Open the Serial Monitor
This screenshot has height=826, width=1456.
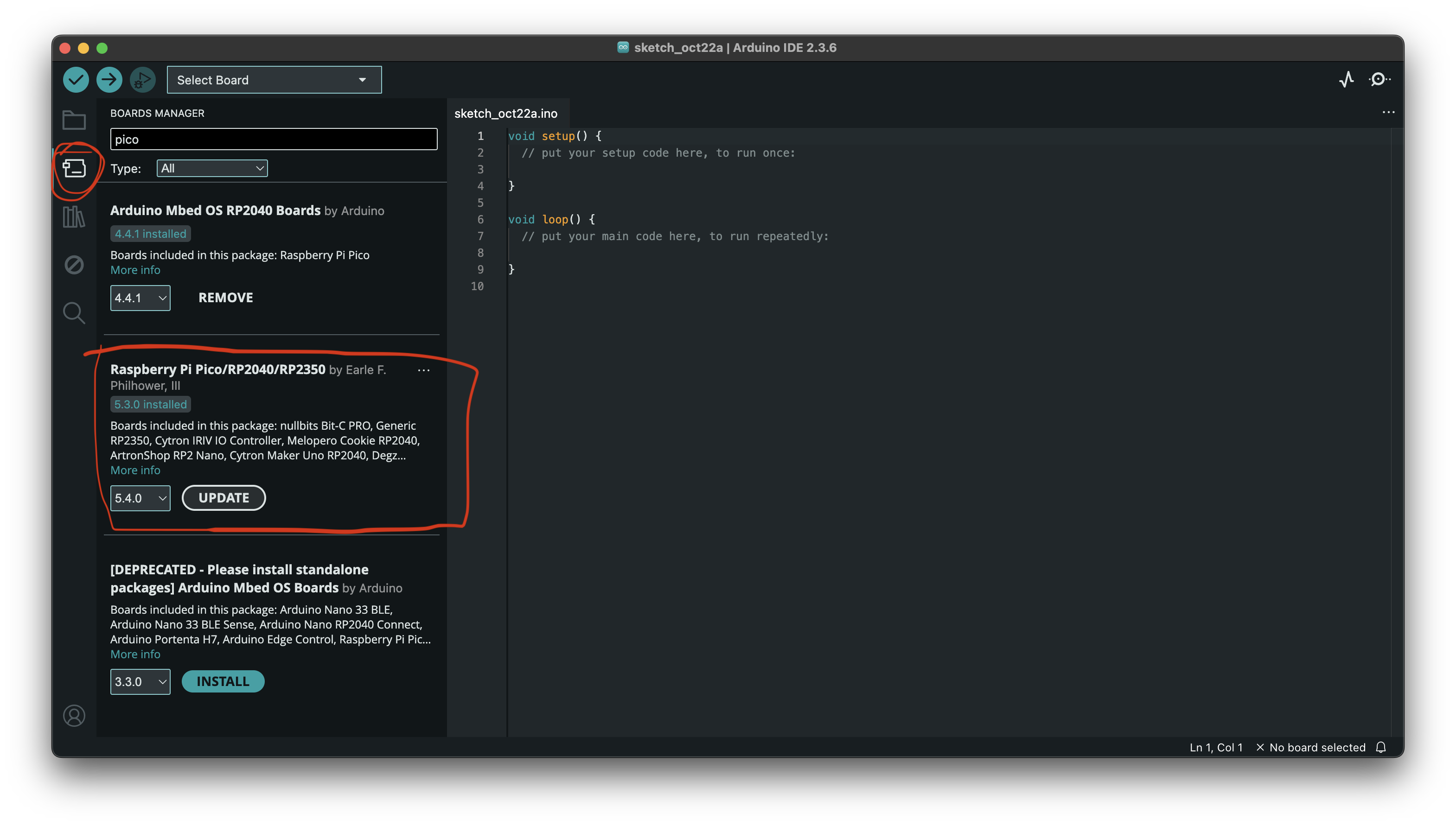(x=1379, y=79)
